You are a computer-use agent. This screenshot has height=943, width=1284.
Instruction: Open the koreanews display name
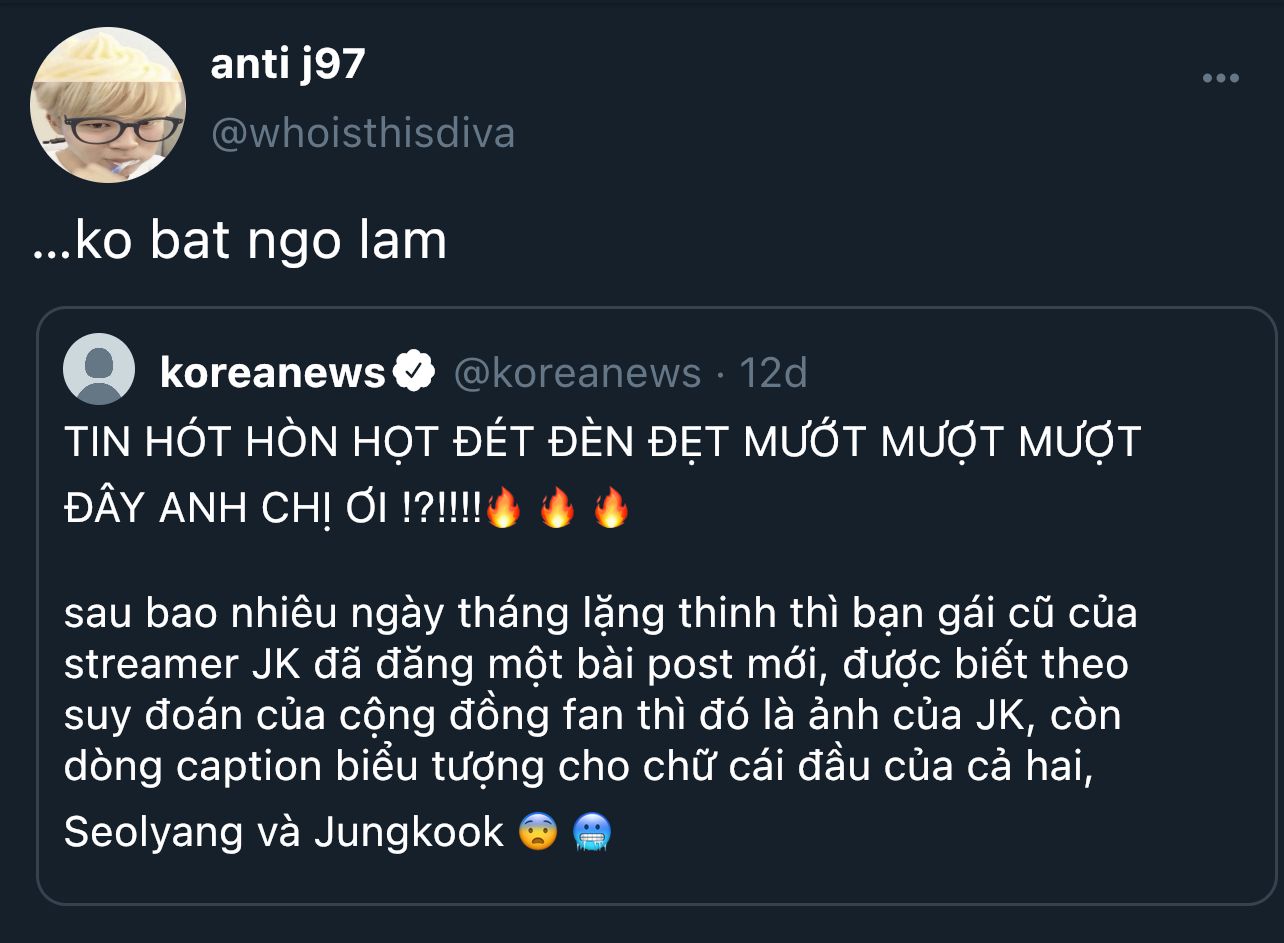point(272,373)
